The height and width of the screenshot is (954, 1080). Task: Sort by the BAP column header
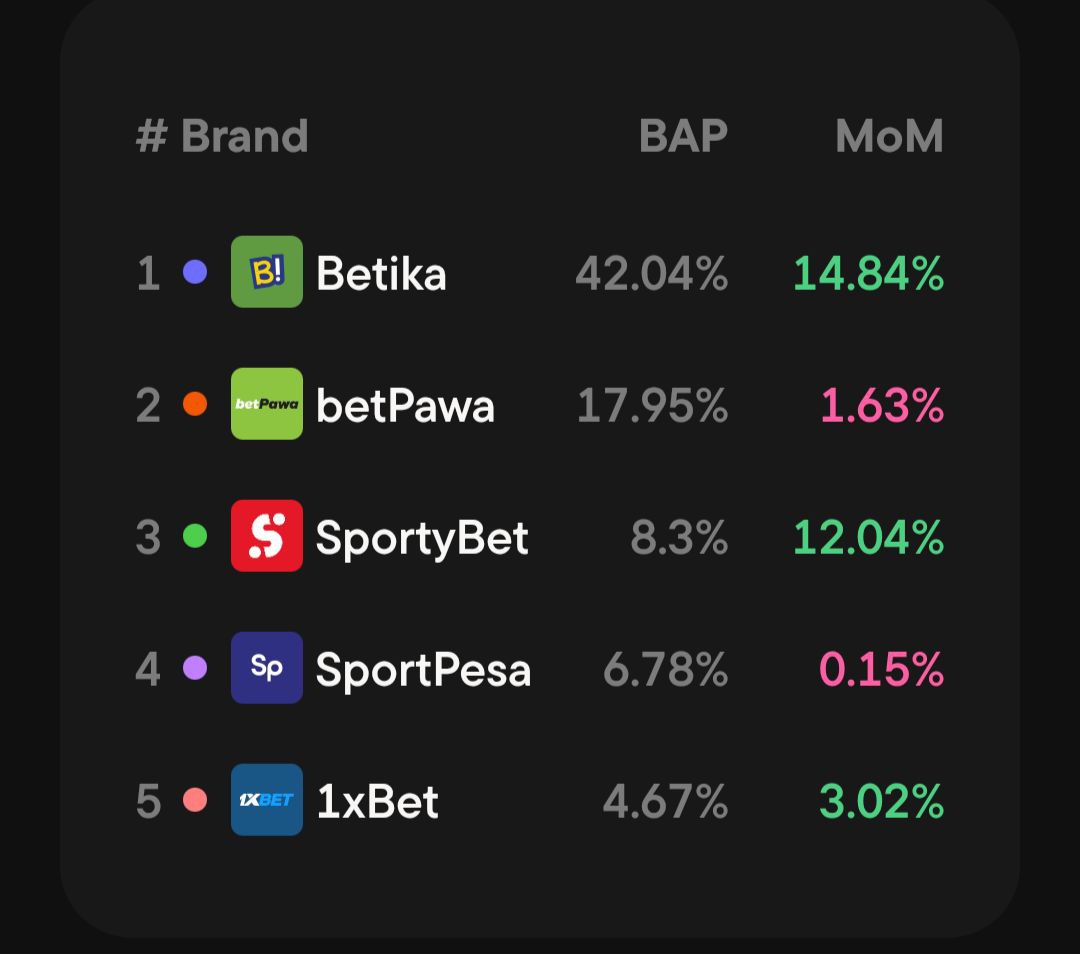click(683, 137)
